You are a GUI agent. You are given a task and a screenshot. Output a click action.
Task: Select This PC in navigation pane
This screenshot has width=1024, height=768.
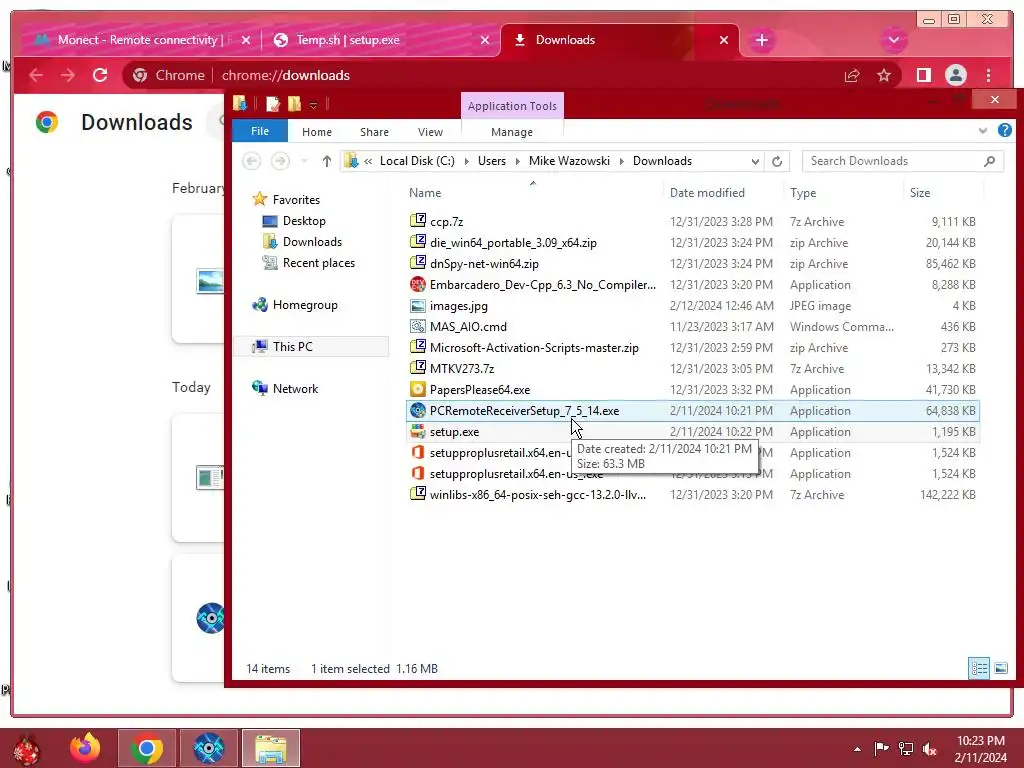point(293,346)
